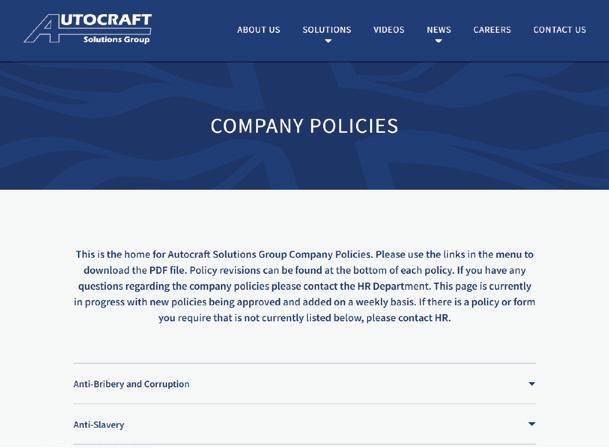Click the UTOCRAFT wordmark in the logo
The width and height of the screenshot is (609, 448).
tap(106, 20)
